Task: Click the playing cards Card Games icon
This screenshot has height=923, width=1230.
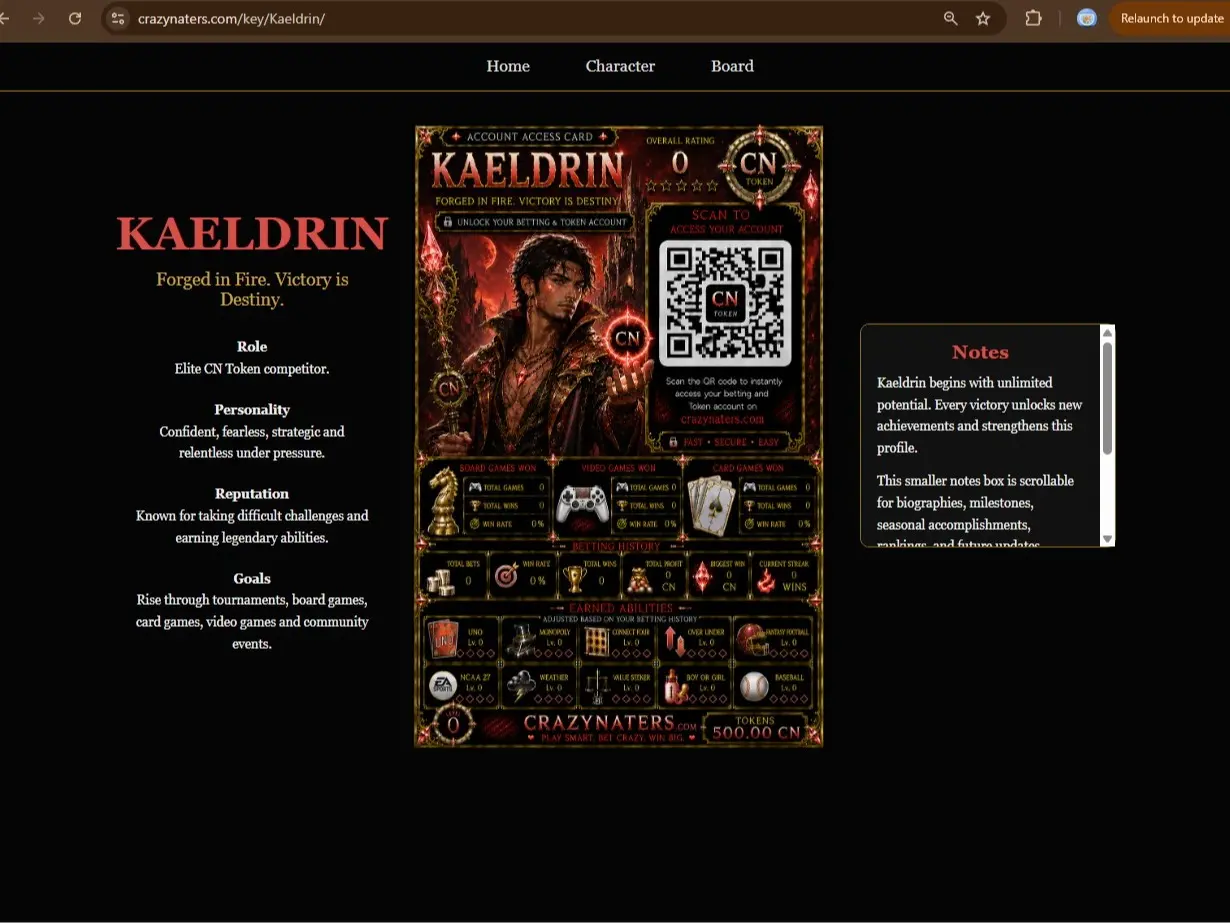Action: click(712, 504)
